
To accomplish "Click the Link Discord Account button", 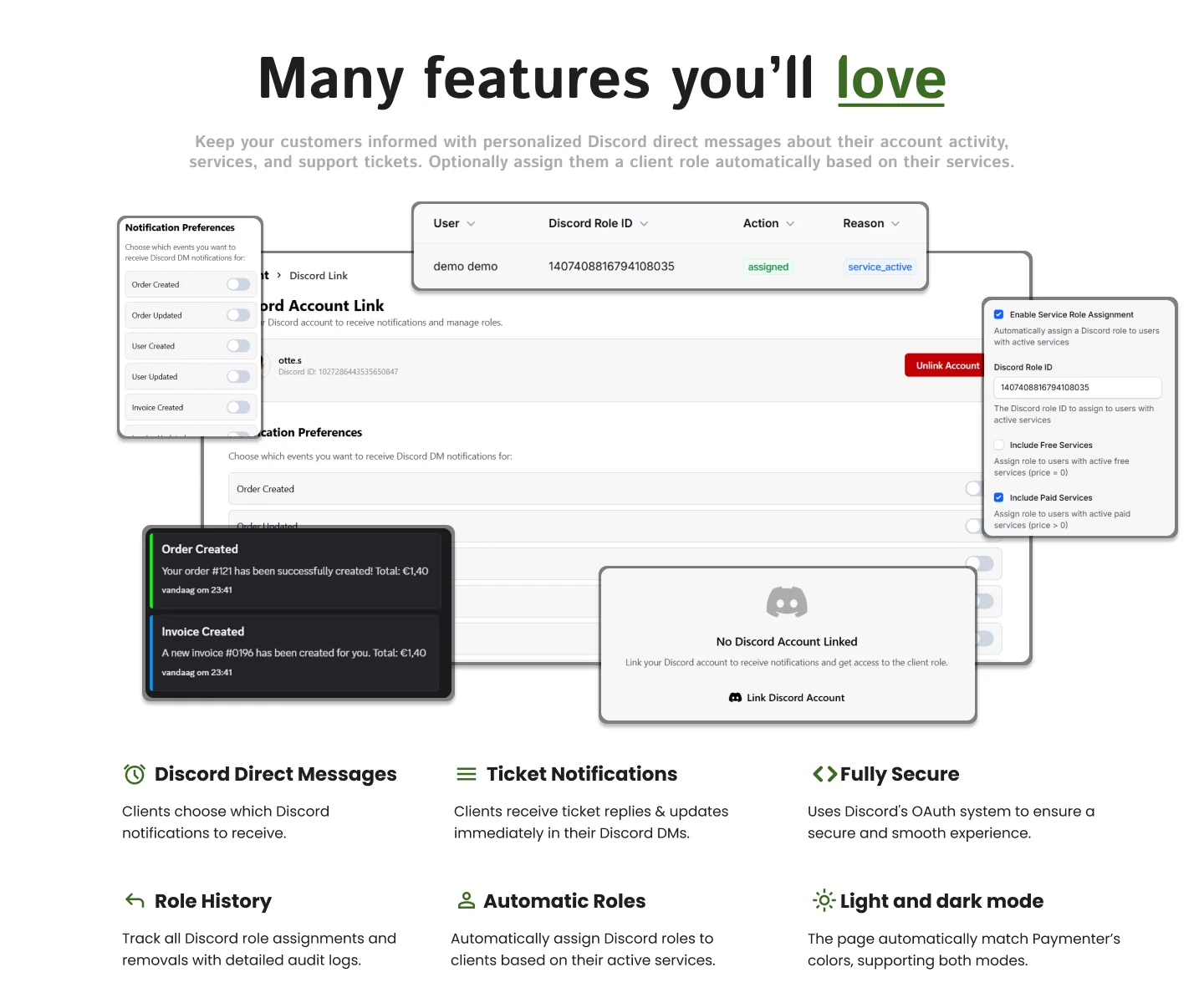I will click(x=787, y=697).
